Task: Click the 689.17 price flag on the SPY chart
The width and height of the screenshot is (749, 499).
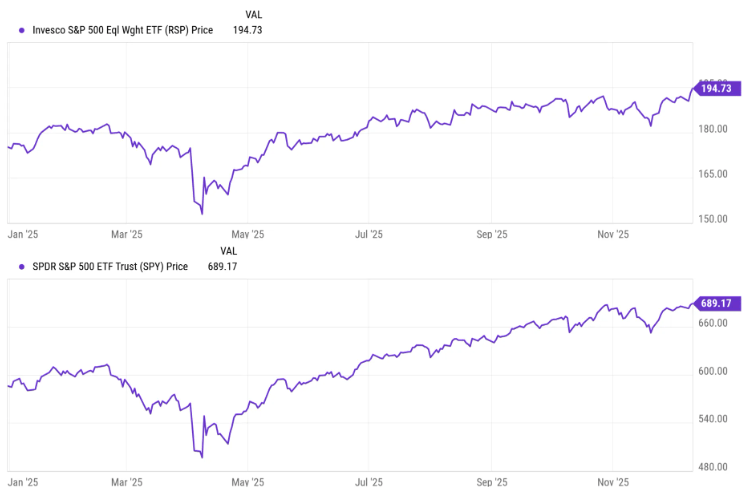Action: click(x=716, y=302)
